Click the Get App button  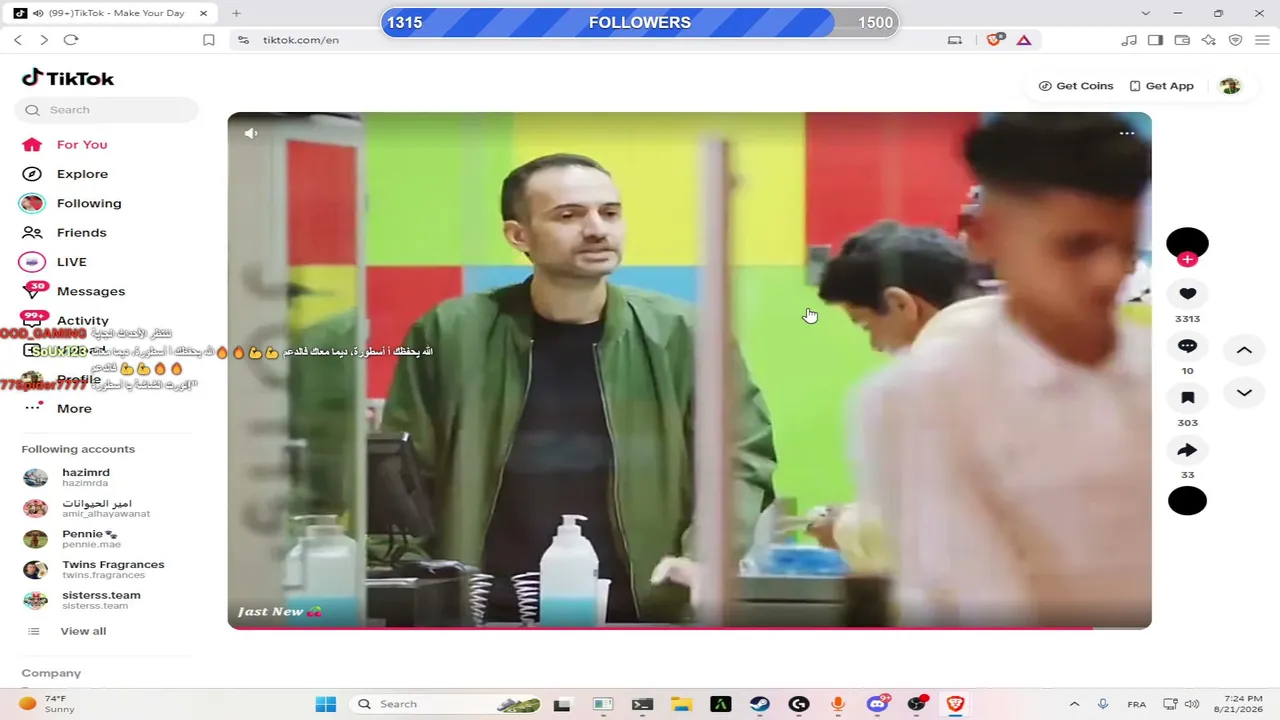point(1161,86)
